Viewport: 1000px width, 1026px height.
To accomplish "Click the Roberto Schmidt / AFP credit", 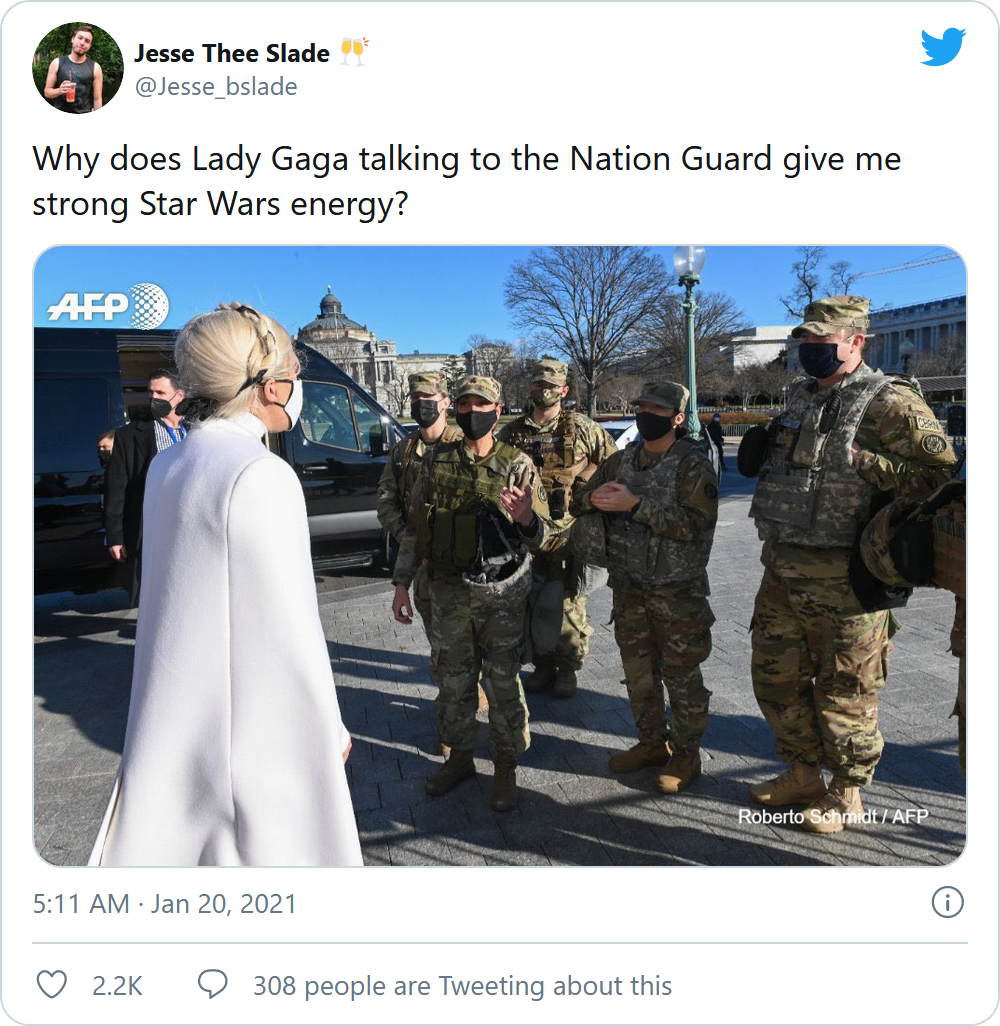I will 832,817.
